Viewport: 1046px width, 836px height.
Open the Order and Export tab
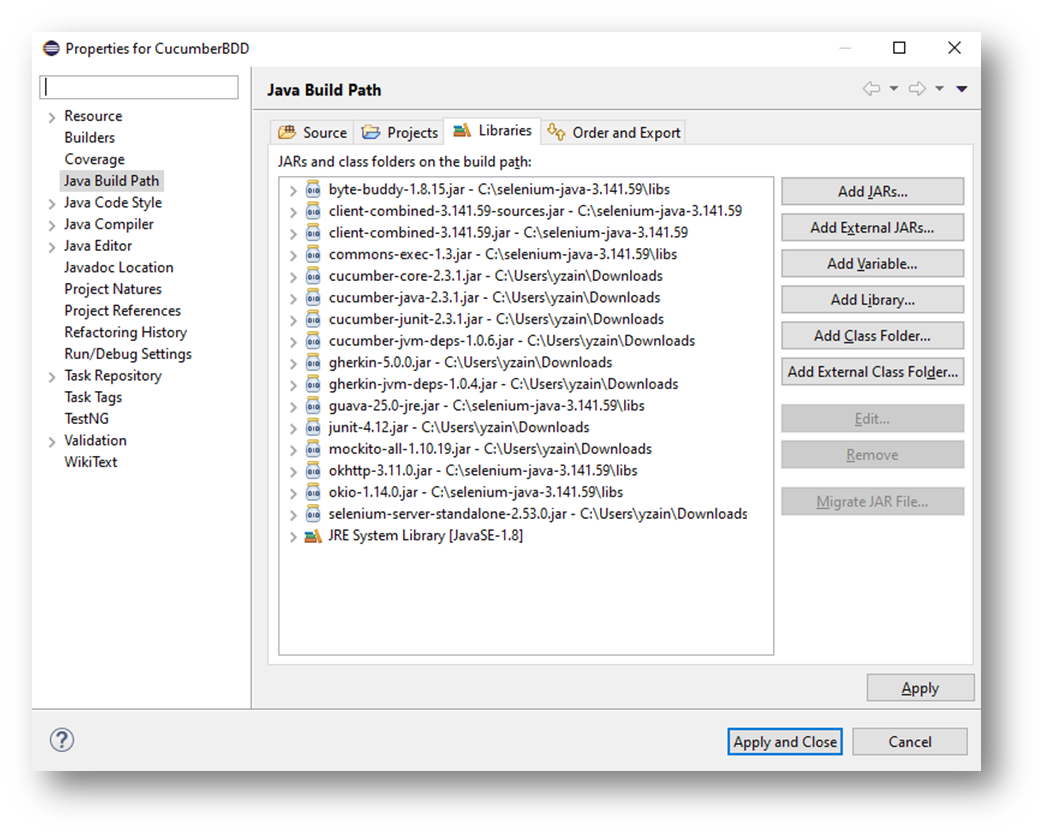[x=613, y=132]
